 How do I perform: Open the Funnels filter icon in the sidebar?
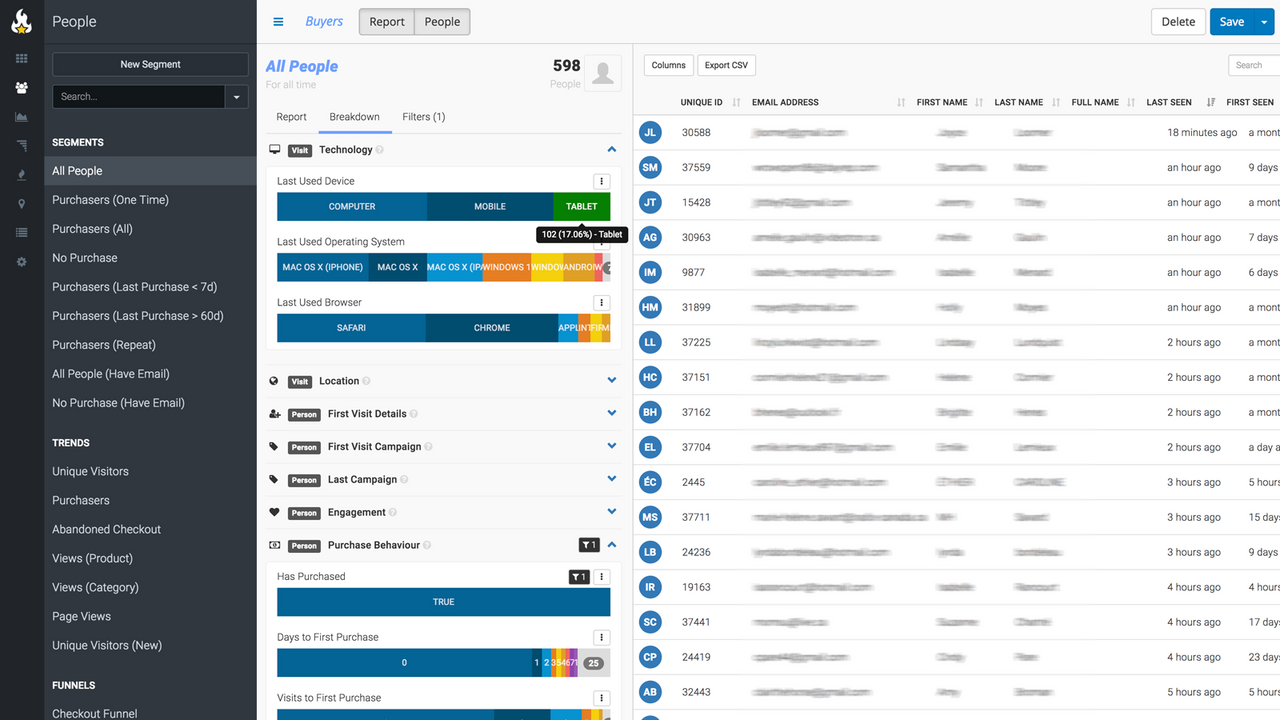click(x=21, y=146)
